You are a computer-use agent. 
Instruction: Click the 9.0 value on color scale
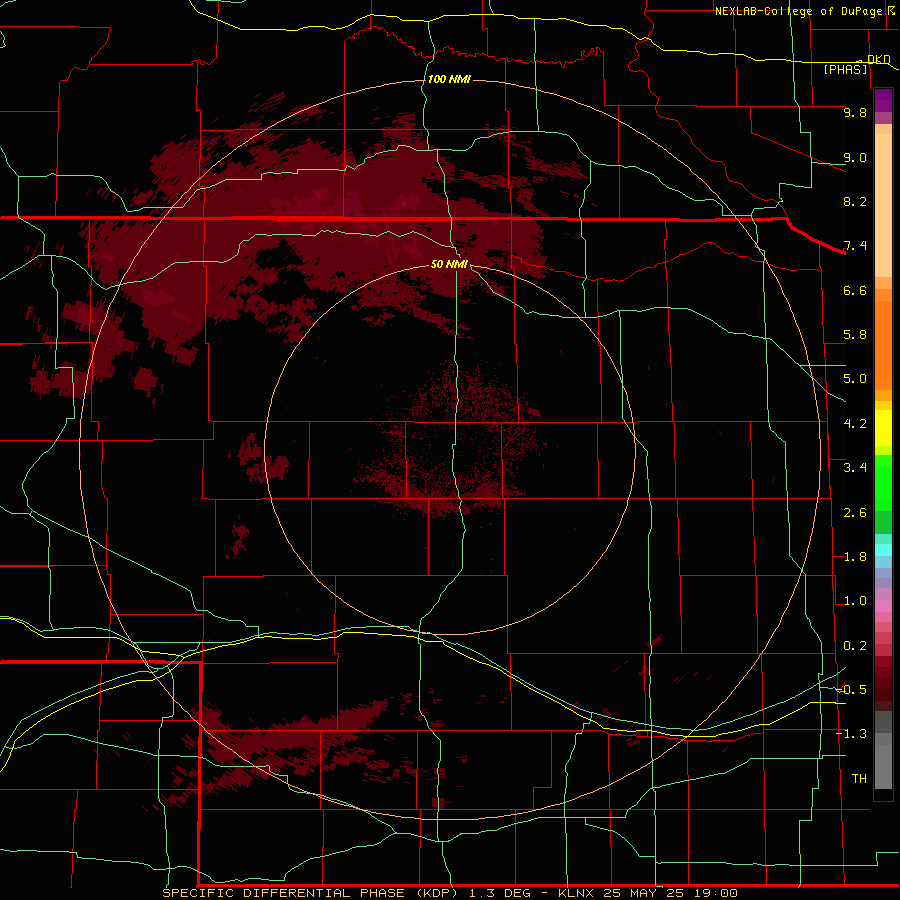855,157
